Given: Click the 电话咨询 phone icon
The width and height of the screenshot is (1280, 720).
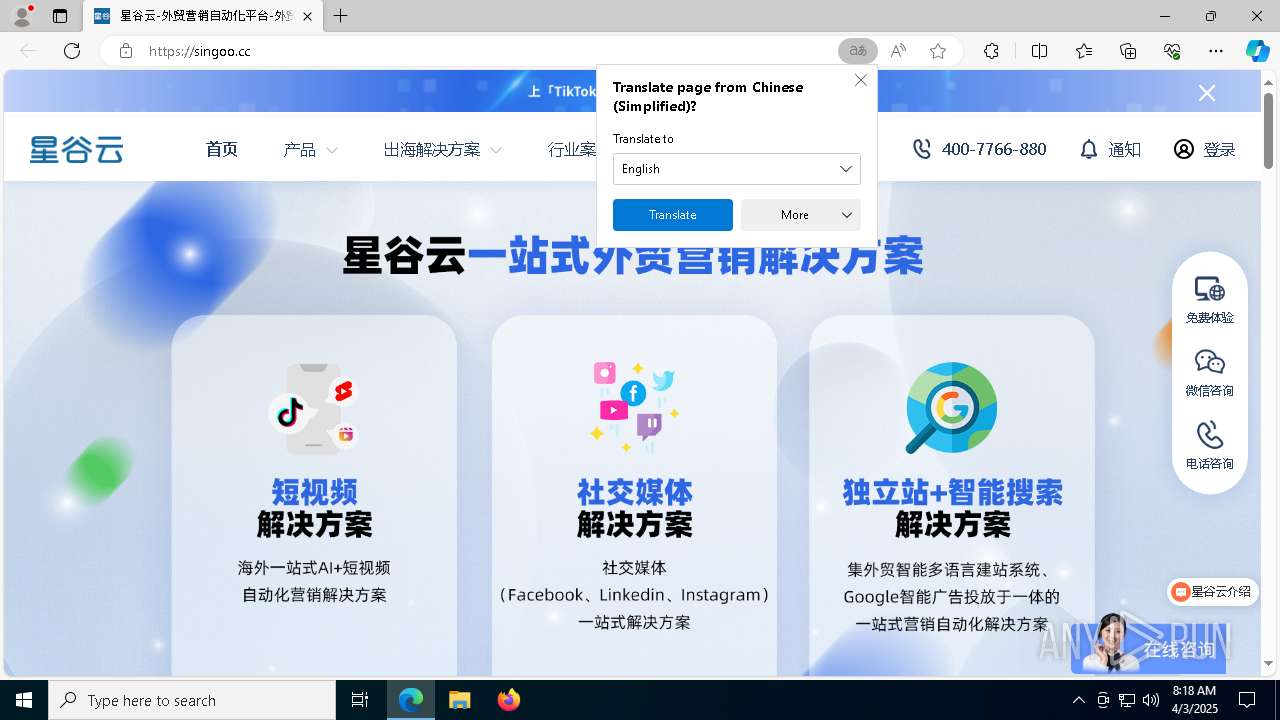Looking at the screenshot, I should (1210, 446).
